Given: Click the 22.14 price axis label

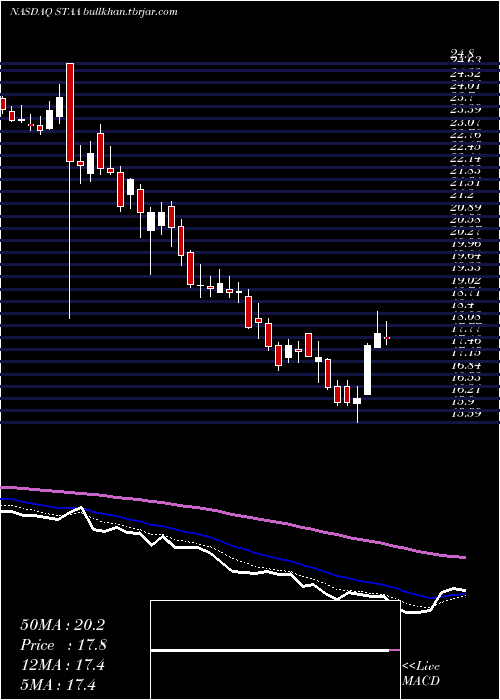Looking at the screenshot, I should coord(465,158).
